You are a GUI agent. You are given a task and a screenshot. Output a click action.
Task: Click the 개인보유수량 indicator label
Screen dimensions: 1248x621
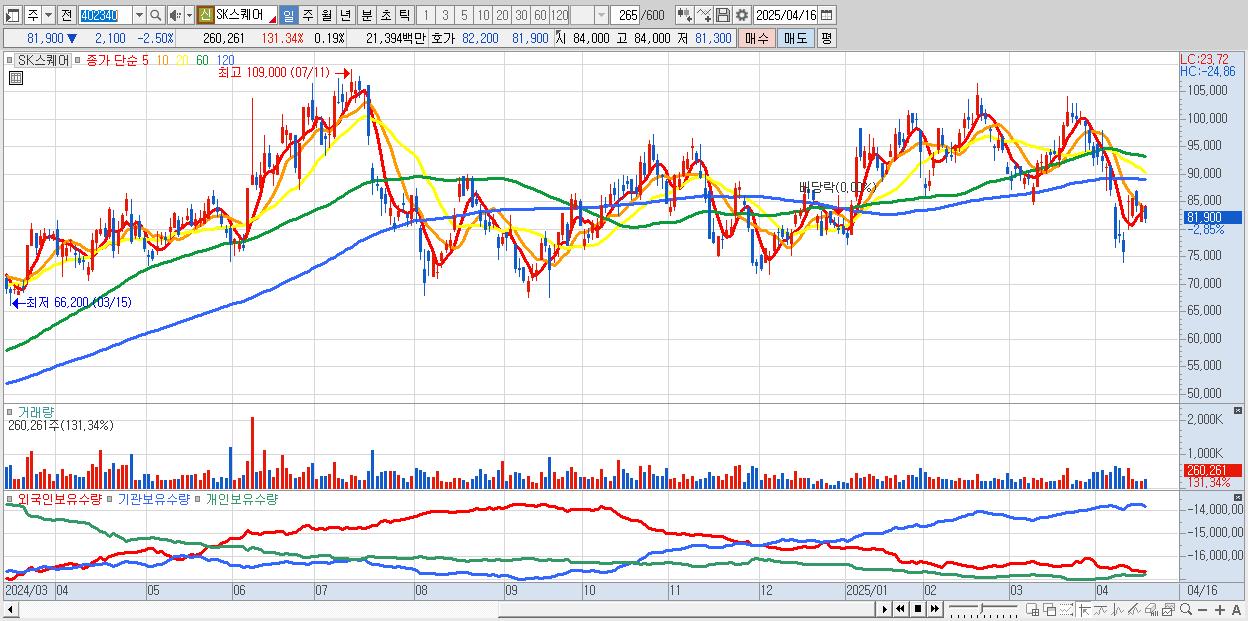pos(241,498)
